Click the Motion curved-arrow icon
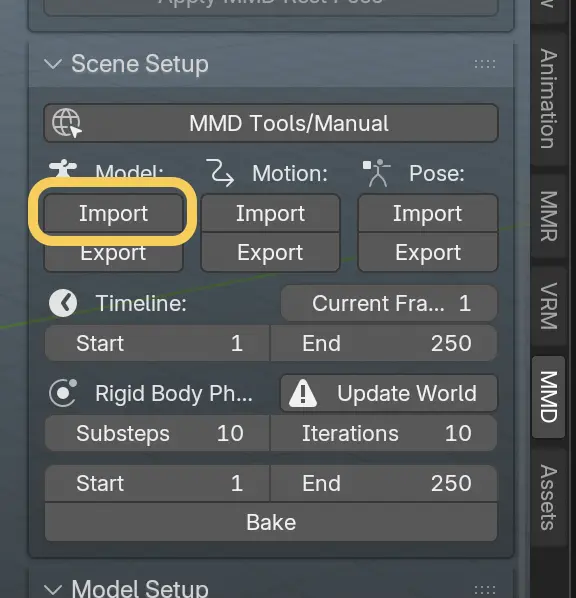Screen dimensions: 576x598 pyautogui.click(x=220, y=173)
